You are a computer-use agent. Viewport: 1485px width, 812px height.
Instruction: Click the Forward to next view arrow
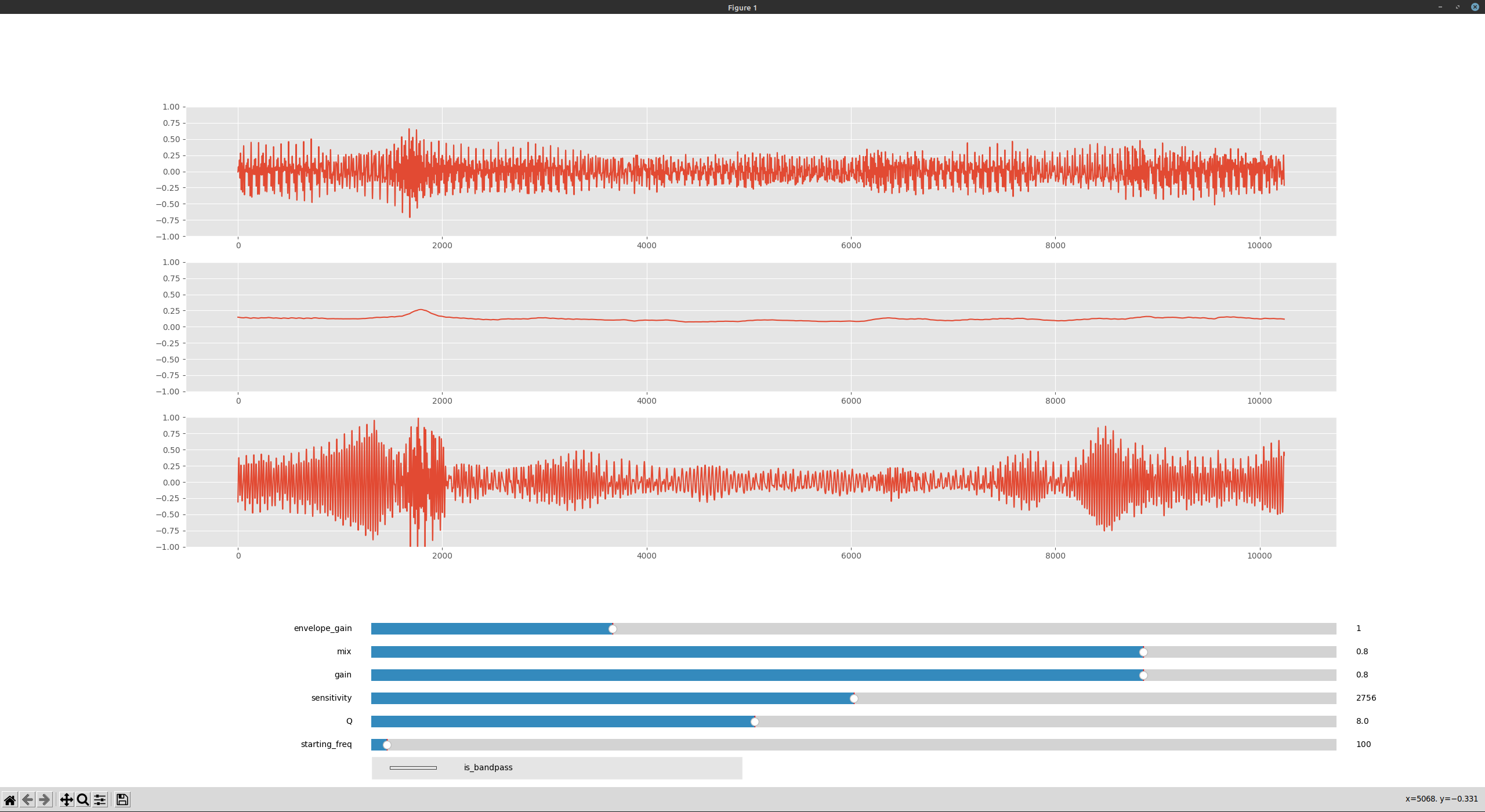point(44,800)
